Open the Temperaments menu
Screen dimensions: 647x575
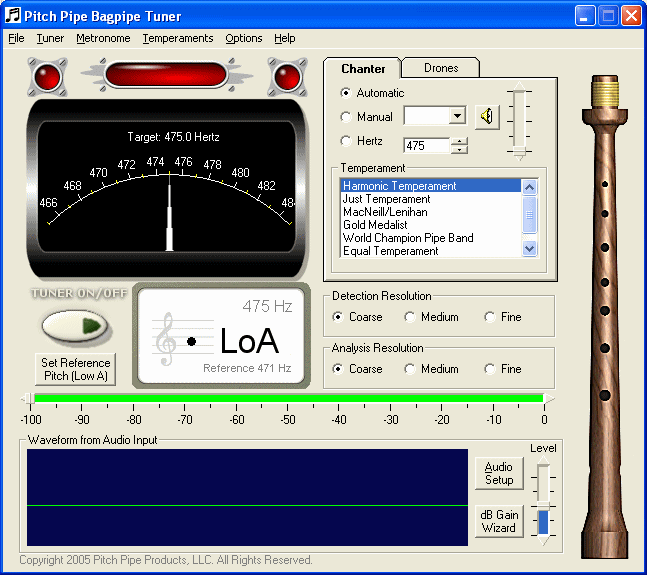[x=177, y=38]
